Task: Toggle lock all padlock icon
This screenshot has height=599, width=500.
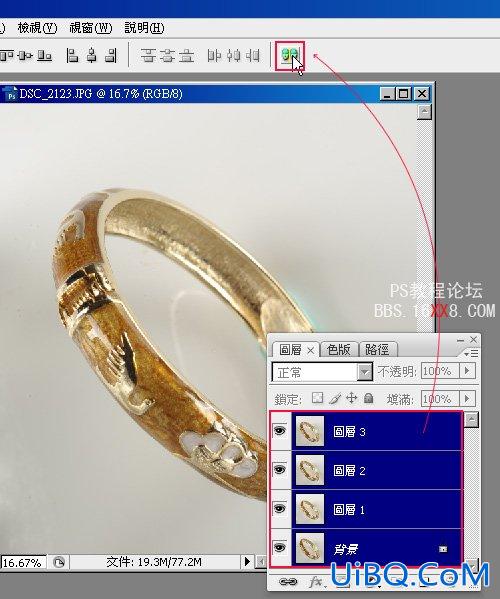Action: tap(369, 398)
